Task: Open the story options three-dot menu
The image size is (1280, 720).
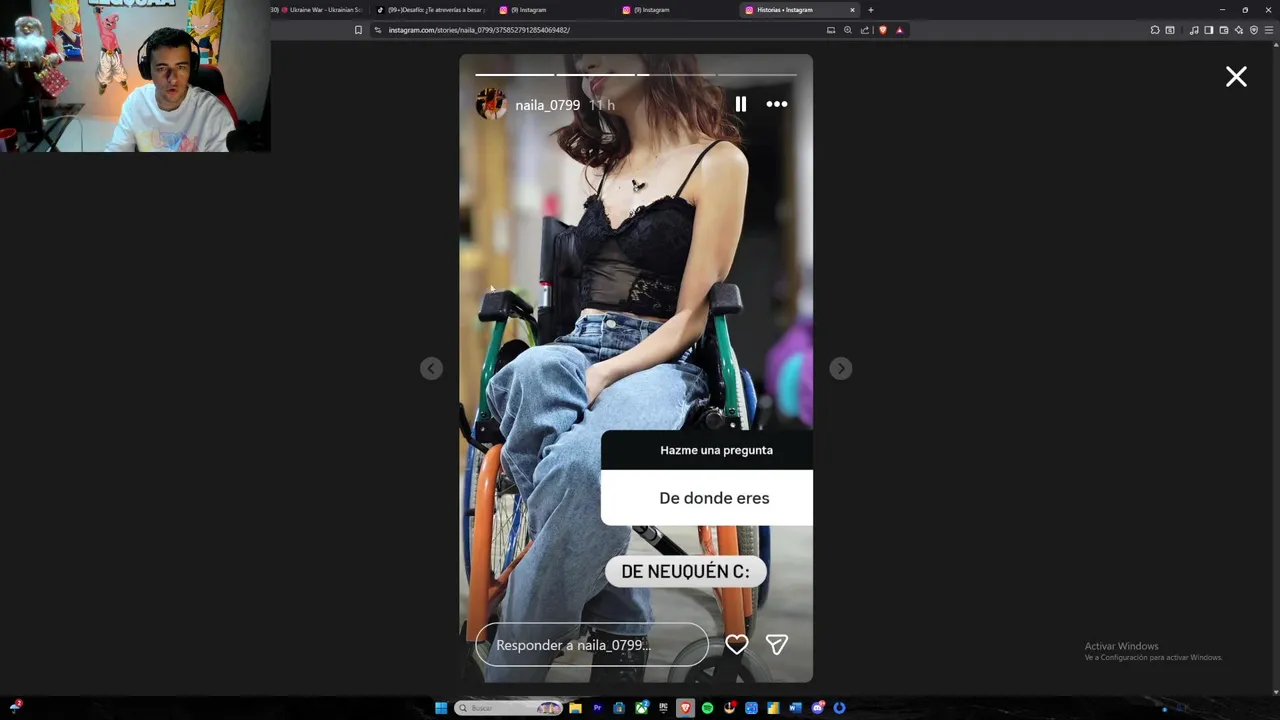Action: tap(777, 104)
